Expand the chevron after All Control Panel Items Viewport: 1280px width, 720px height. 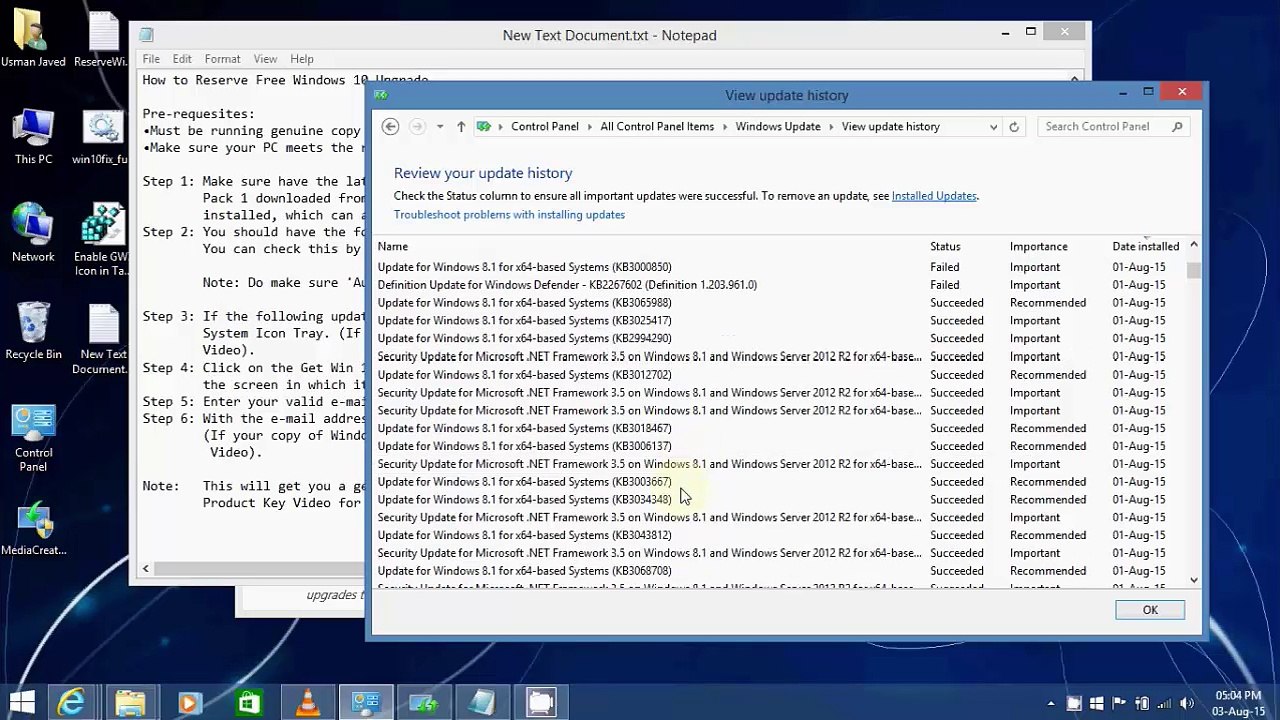pos(724,127)
